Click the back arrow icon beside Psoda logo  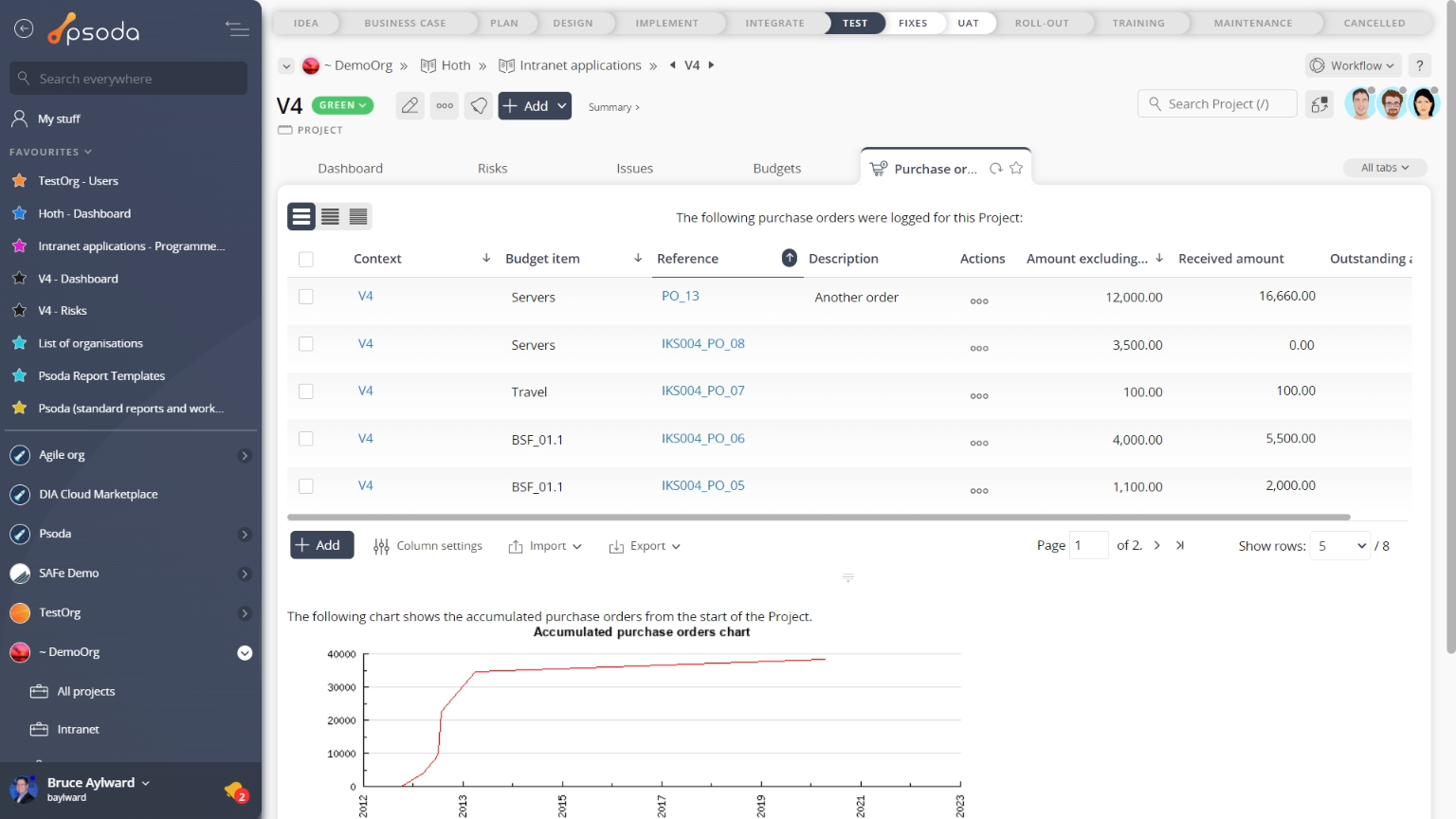pyautogui.click(x=24, y=29)
